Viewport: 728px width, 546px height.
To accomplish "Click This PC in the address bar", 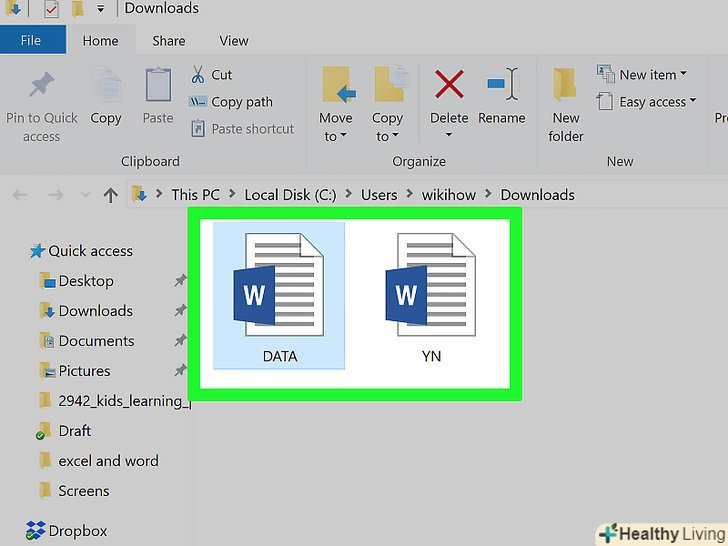I will [195, 195].
